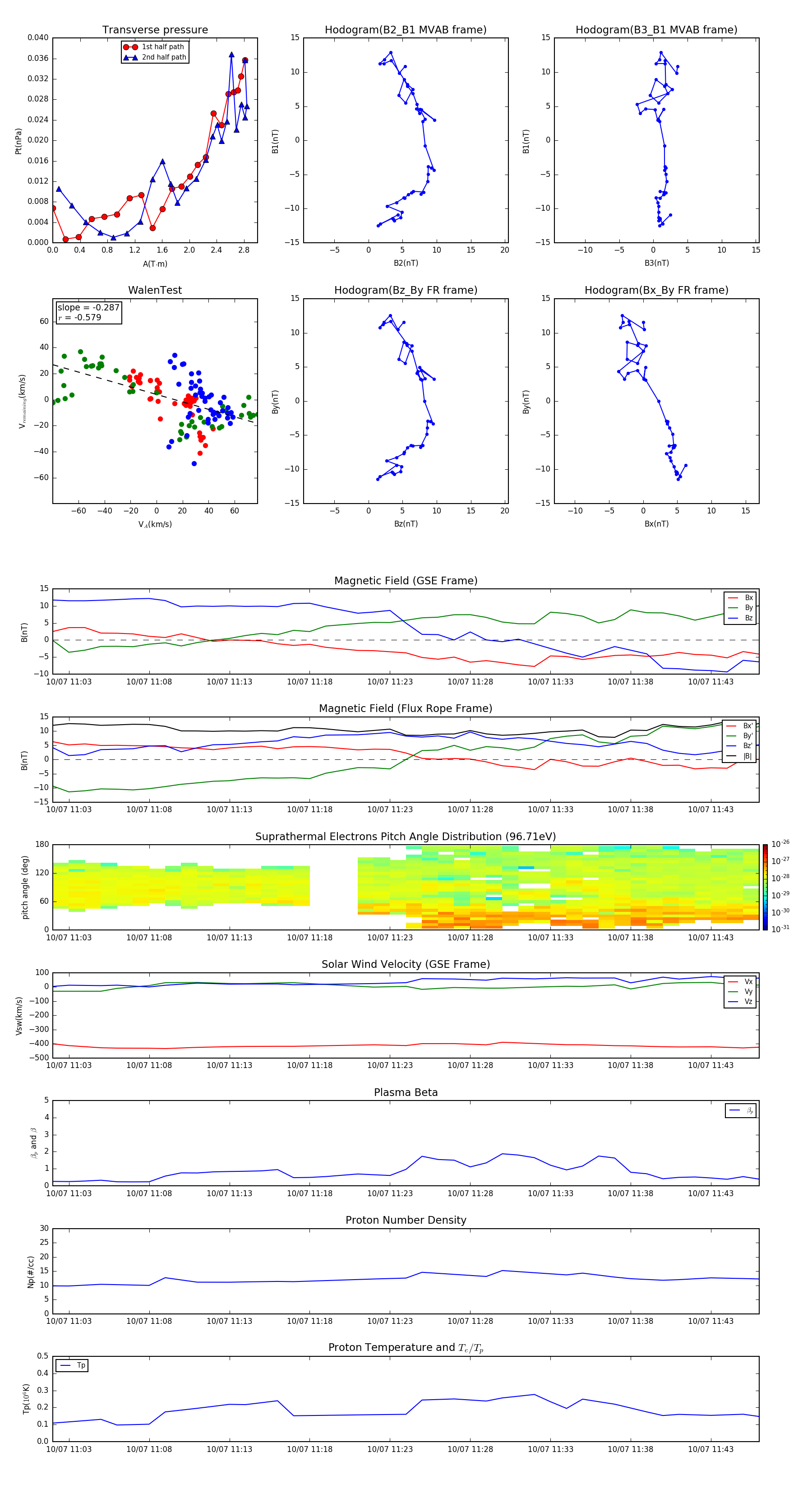Click the "Hodogram(Bx_By FR frame)" title

pos(656,290)
